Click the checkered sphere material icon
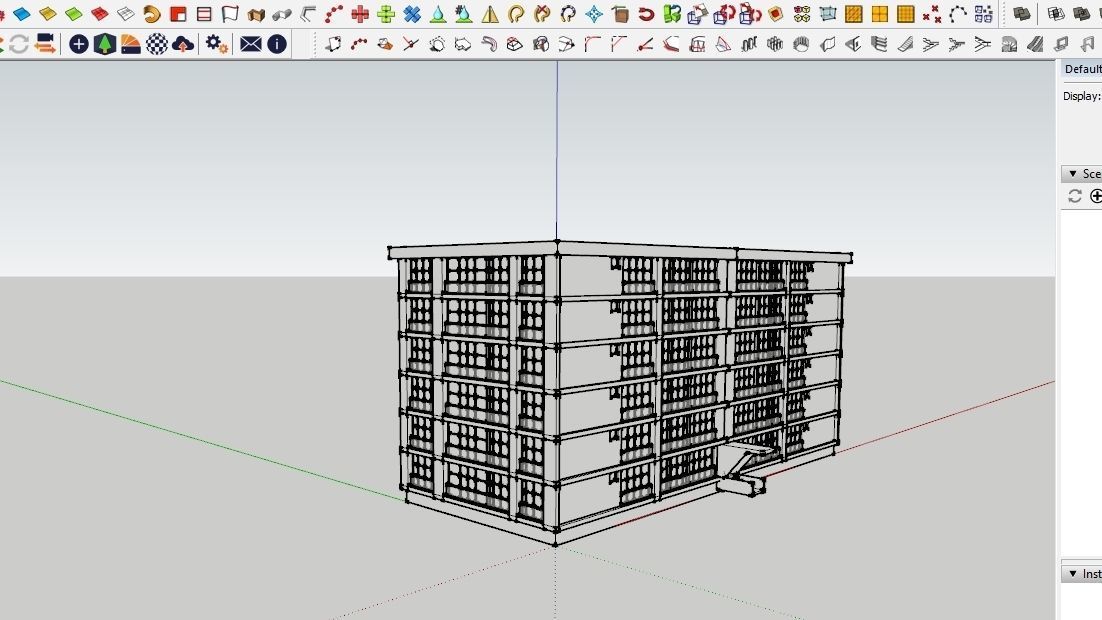The image size is (1102, 620). pyautogui.click(x=157, y=44)
